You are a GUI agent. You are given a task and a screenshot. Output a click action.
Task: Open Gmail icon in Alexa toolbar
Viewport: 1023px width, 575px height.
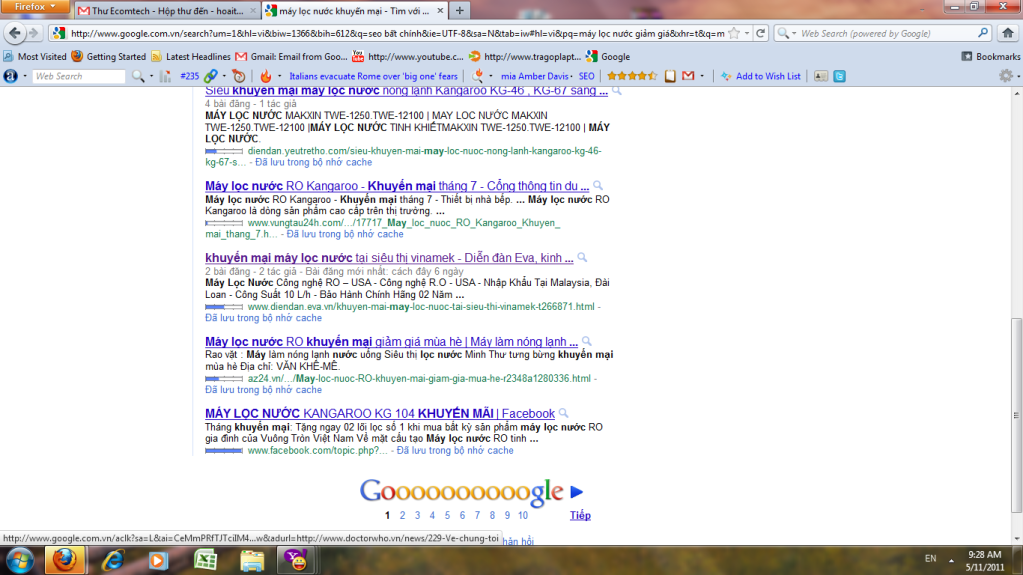[x=688, y=76]
